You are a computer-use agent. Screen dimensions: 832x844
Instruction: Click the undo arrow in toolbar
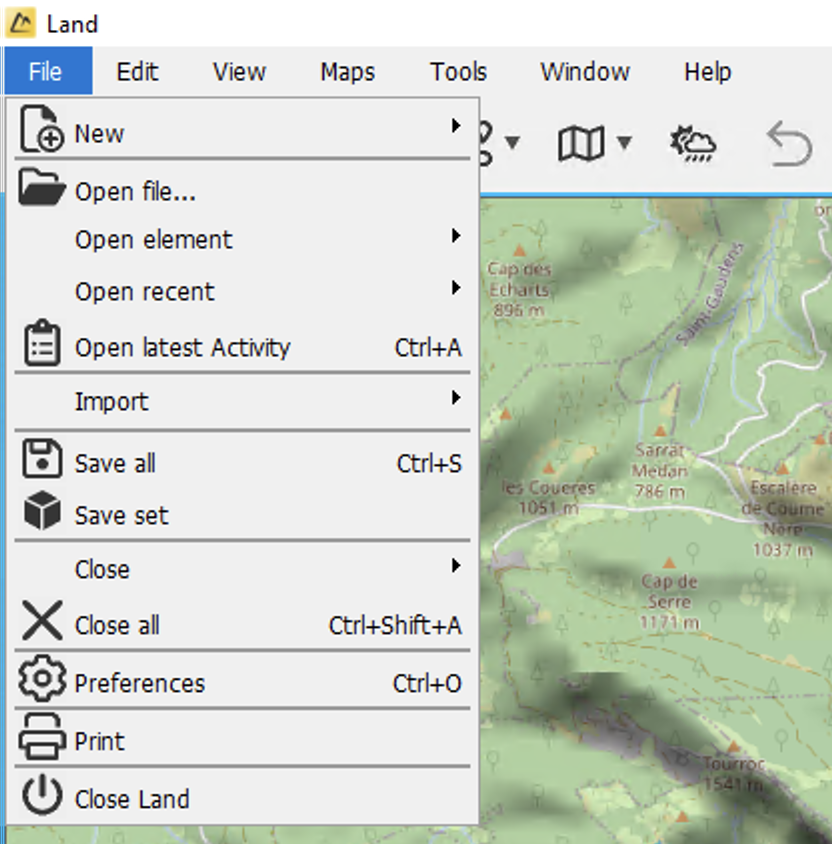click(x=789, y=143)
